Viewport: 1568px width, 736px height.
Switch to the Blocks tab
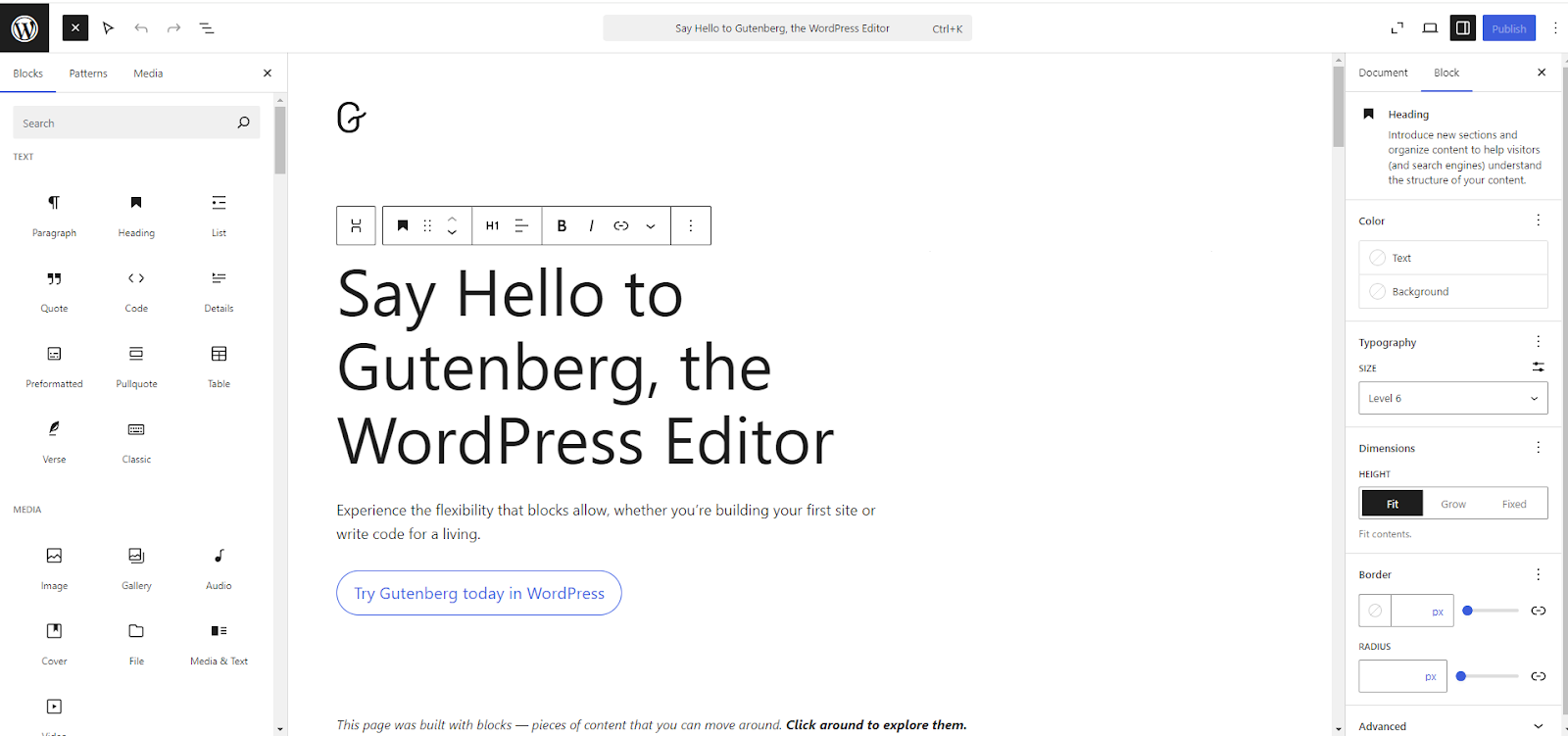coord(27,74)
